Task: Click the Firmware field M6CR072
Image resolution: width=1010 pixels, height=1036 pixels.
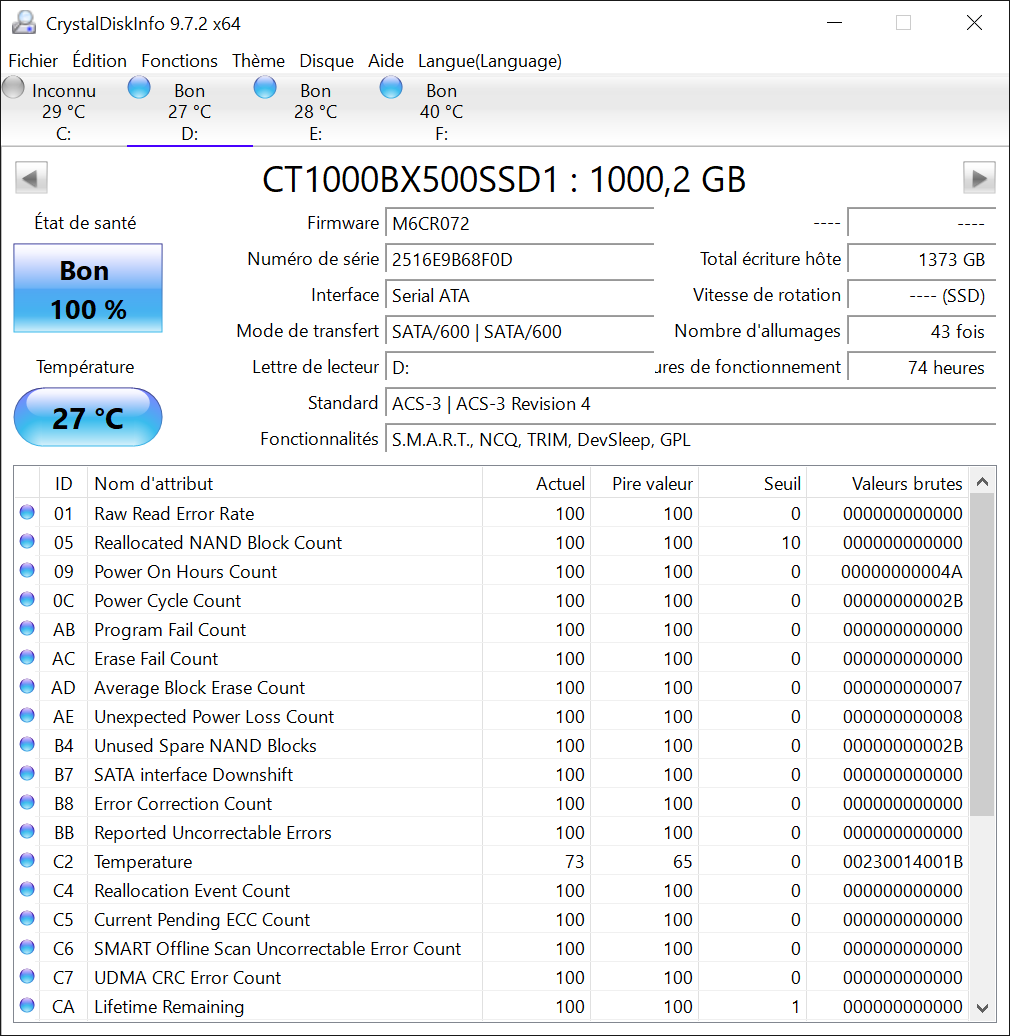Action: 519,223
